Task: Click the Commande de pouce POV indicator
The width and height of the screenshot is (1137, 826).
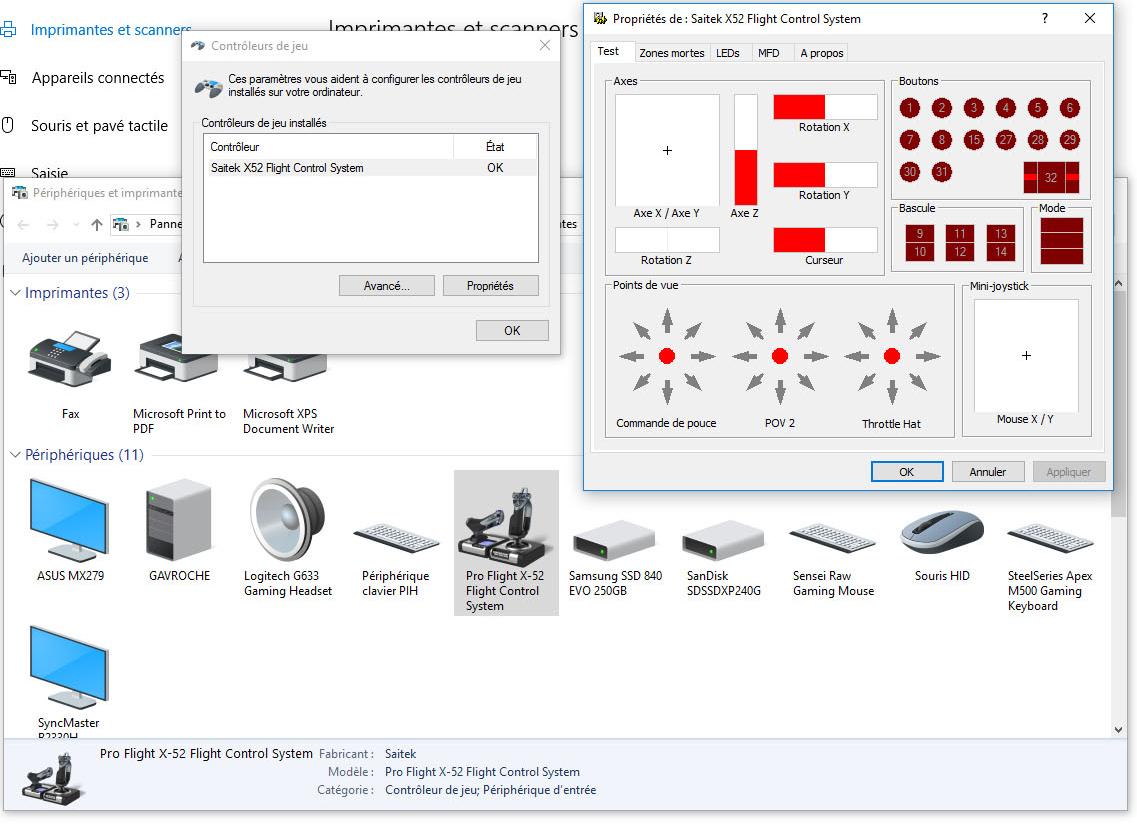Action: coord(667,356)
